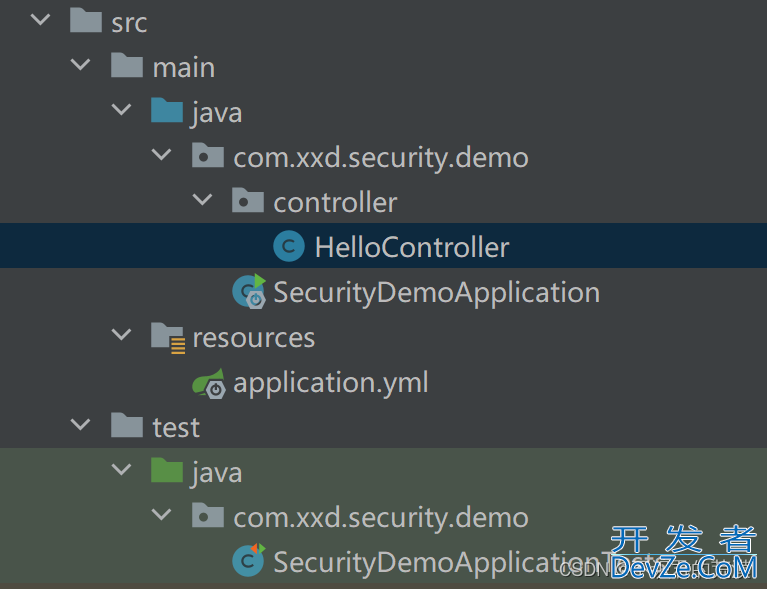Image resolution: width=767 pixels, height=589 pixels.
Task: Collapse the green test java folder chevron
Action: tap(121, 469)
